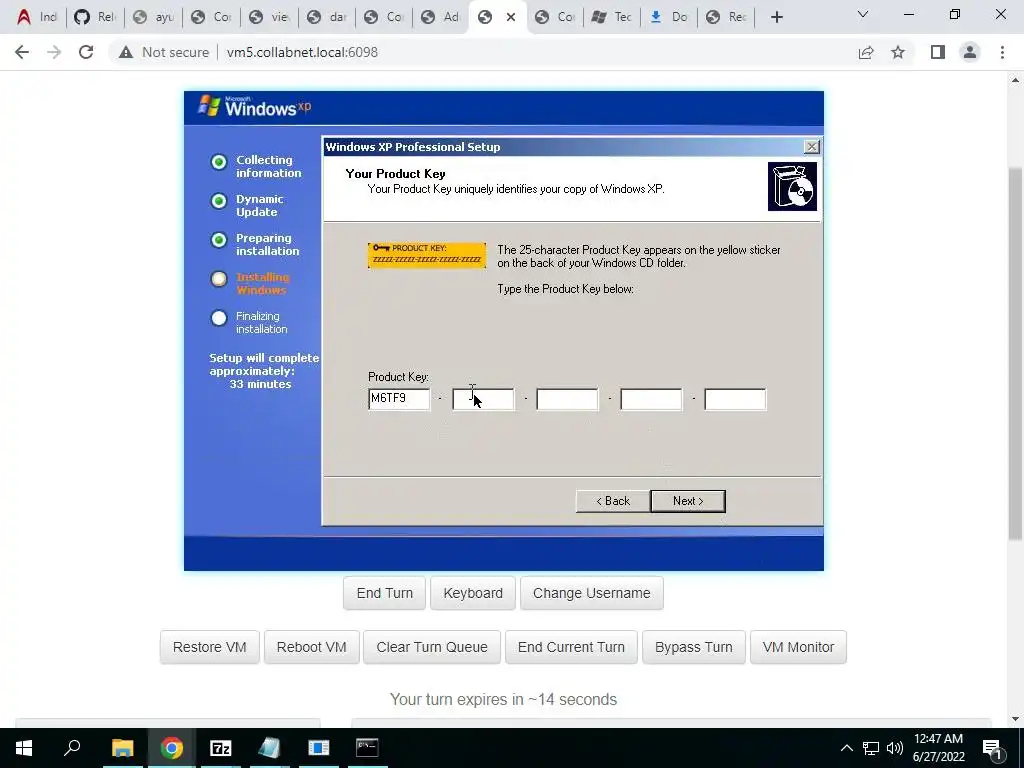1024x768 pixels.
Task: Open the tab search chevron
Action: [x=863, y=14]
